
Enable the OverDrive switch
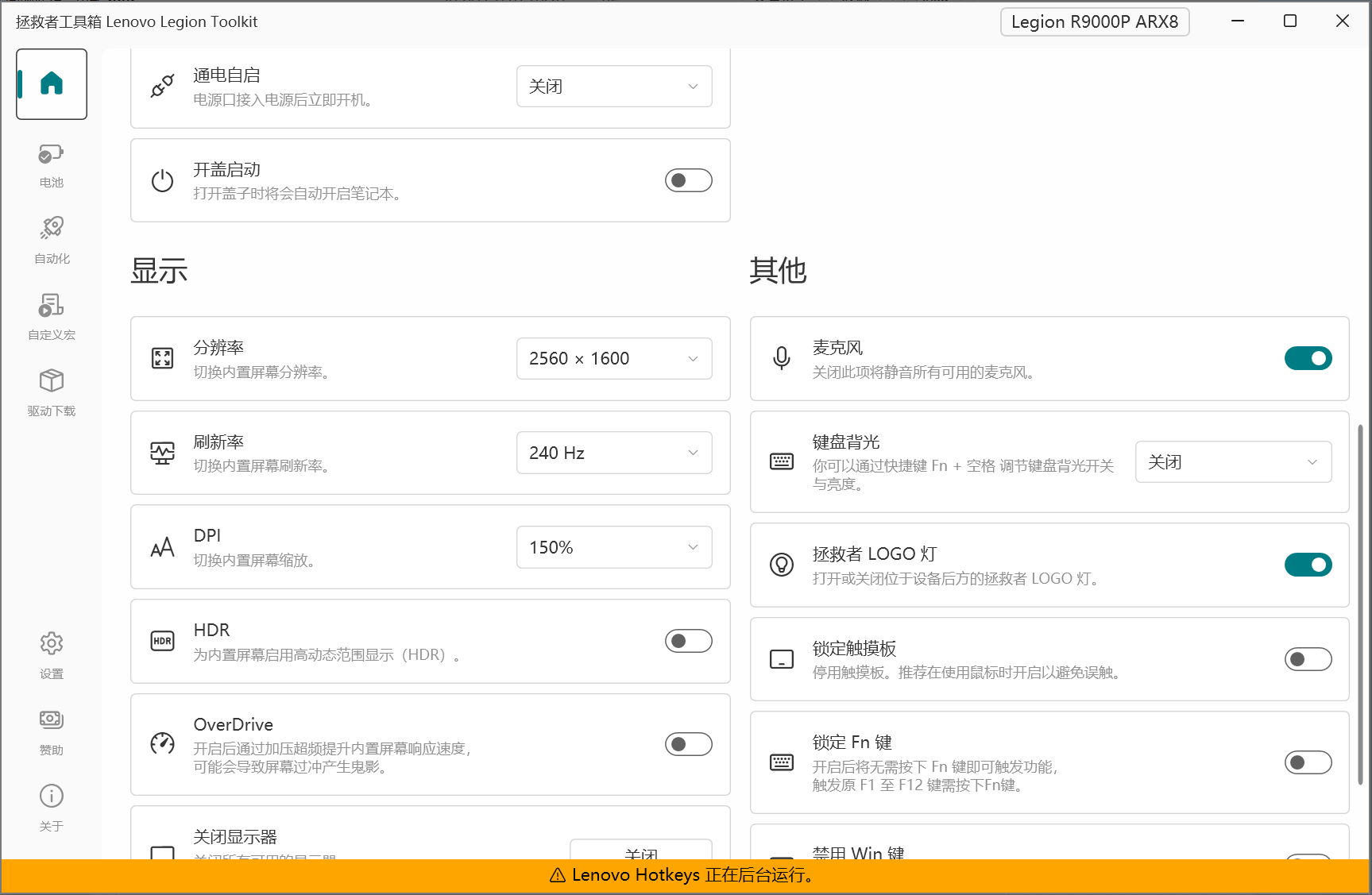[689, 744]
